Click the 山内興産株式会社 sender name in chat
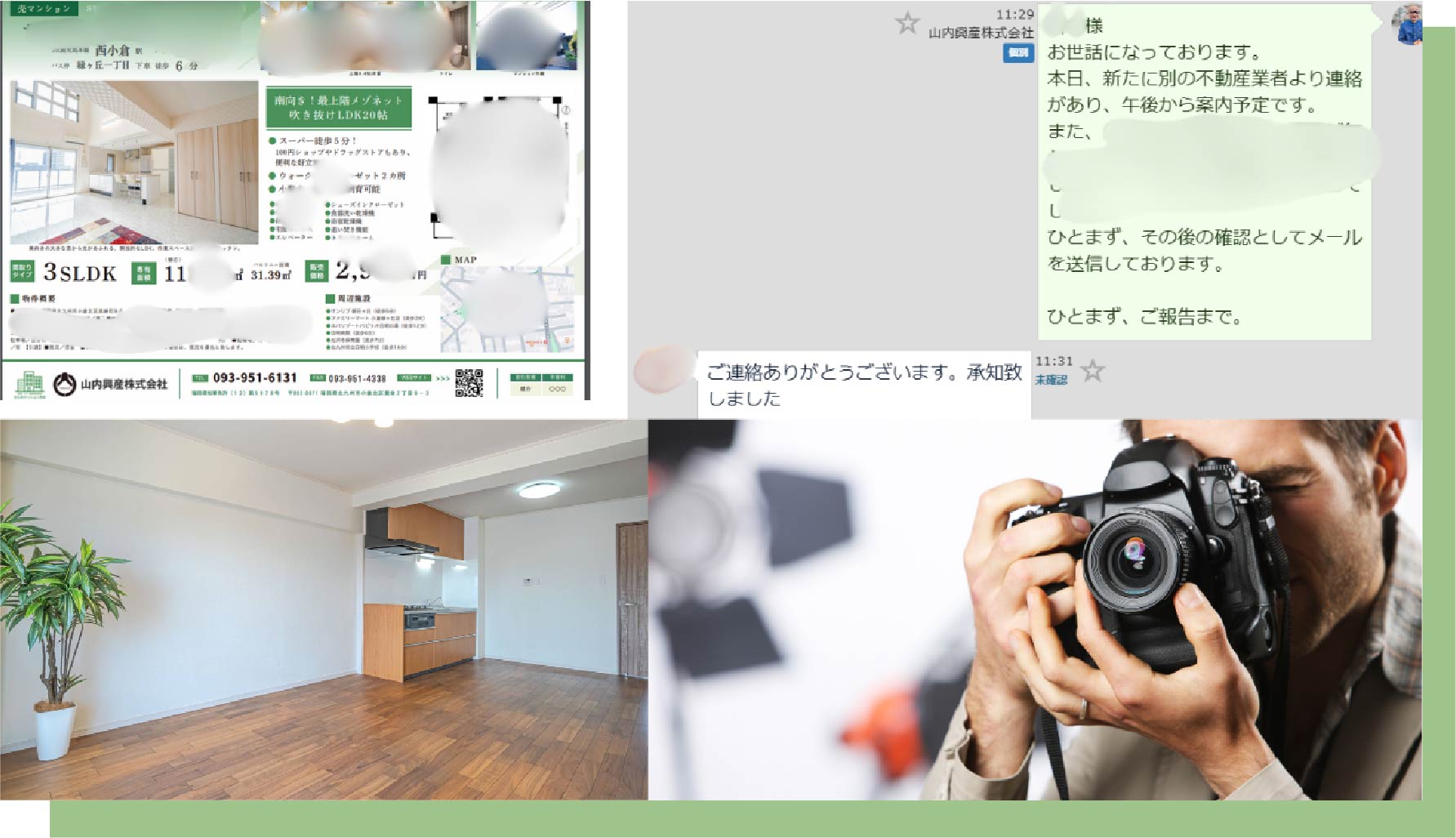Image resolution: width=1456 pixels, height=838 pixels. point(980,33)
